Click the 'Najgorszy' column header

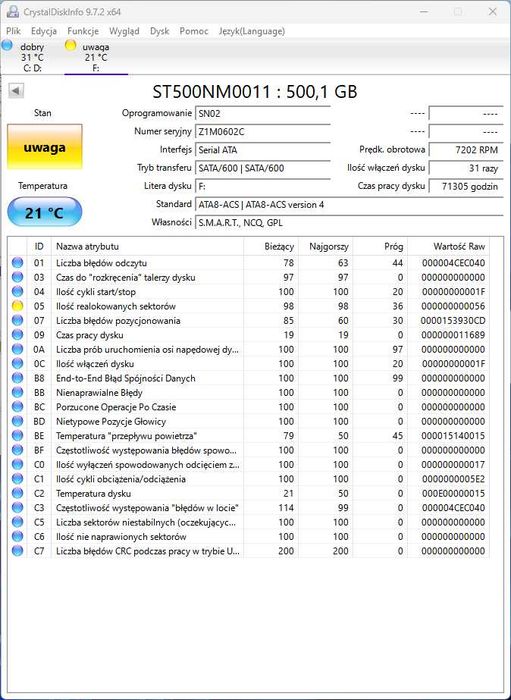[x=325, y=246]
